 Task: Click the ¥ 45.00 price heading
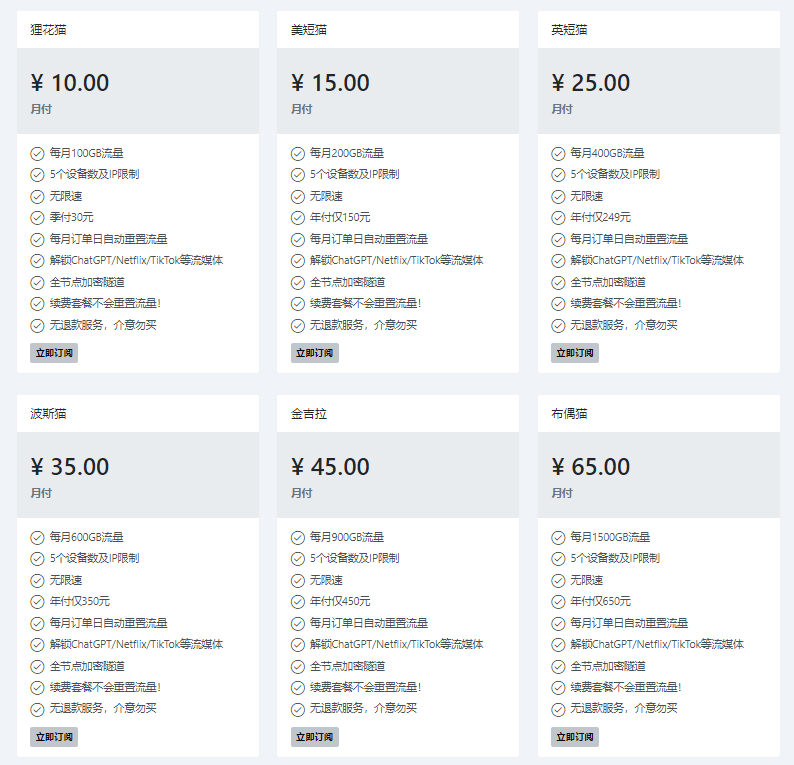tap(330, 467)
